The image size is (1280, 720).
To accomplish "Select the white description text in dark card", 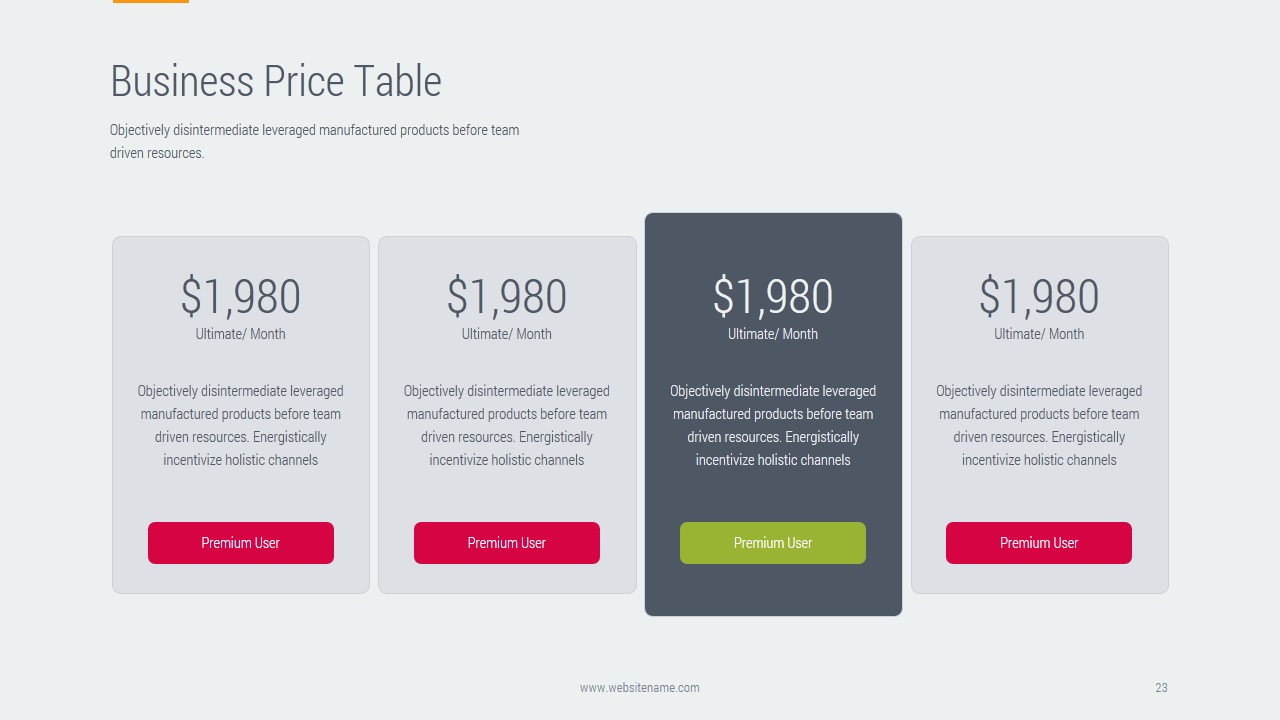I will [773, 425].
